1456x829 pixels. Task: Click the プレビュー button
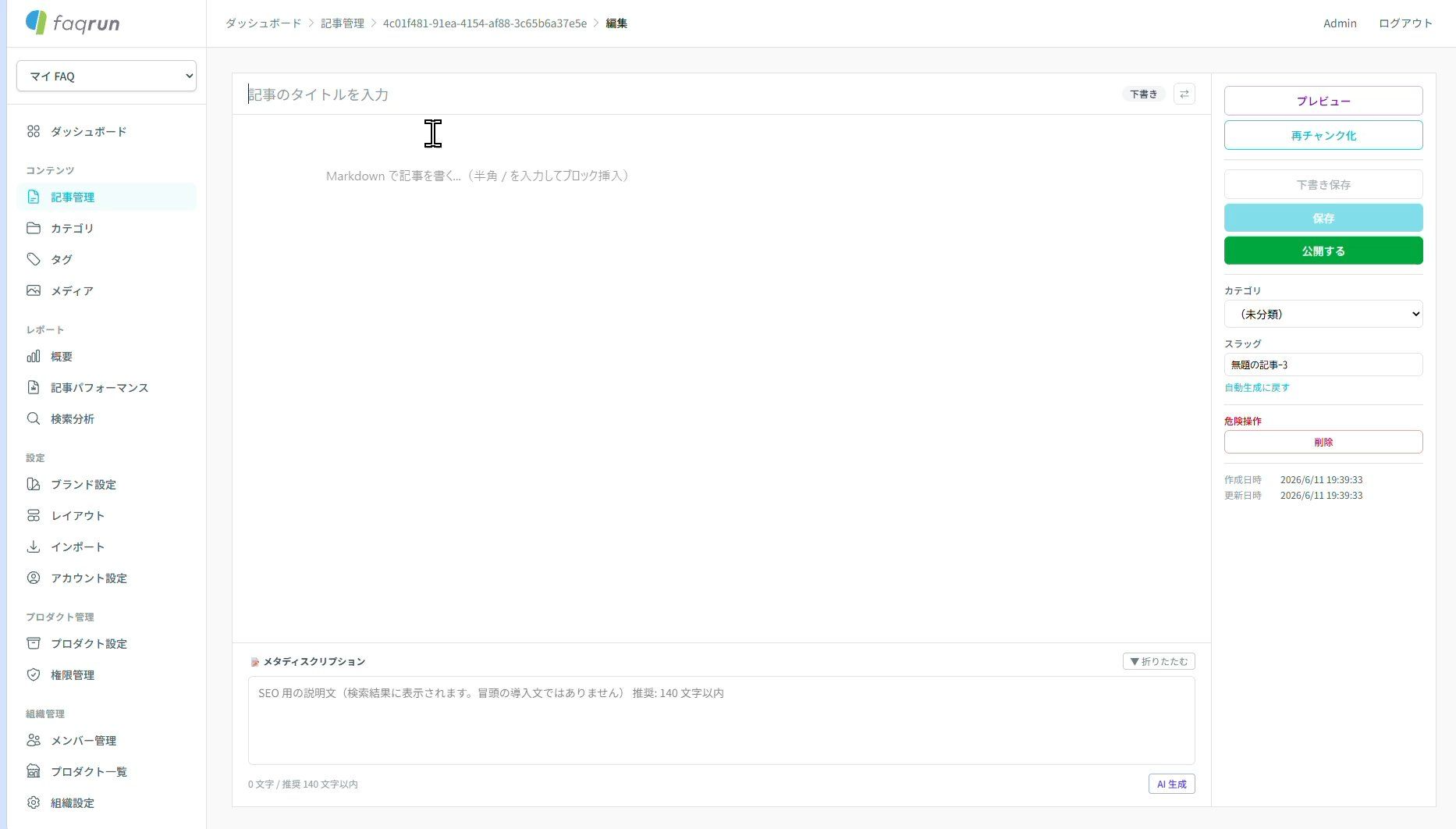pyautogui.click(x=1323, y=101)
